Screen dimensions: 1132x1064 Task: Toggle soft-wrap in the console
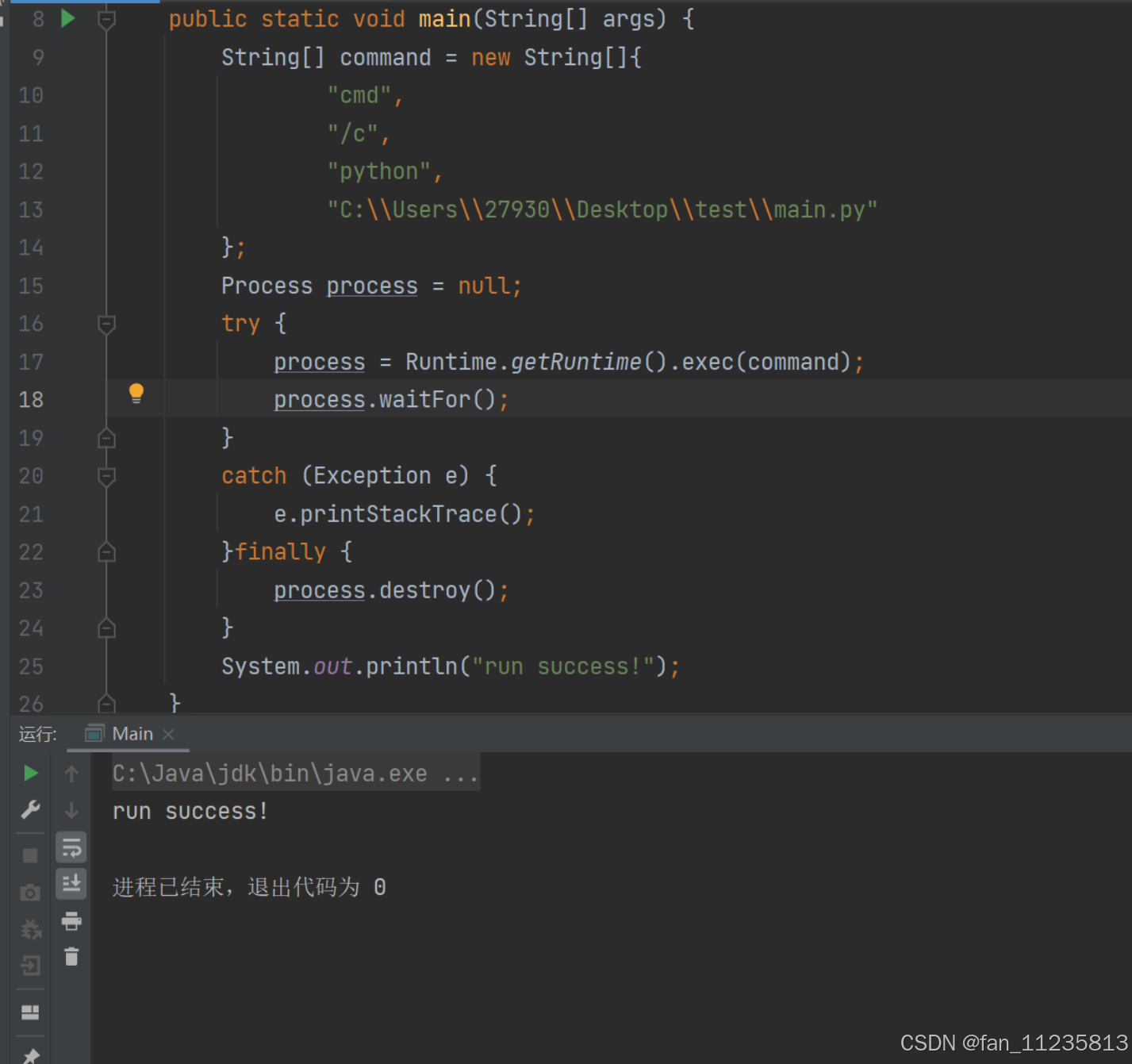click(x=71, y=847)
